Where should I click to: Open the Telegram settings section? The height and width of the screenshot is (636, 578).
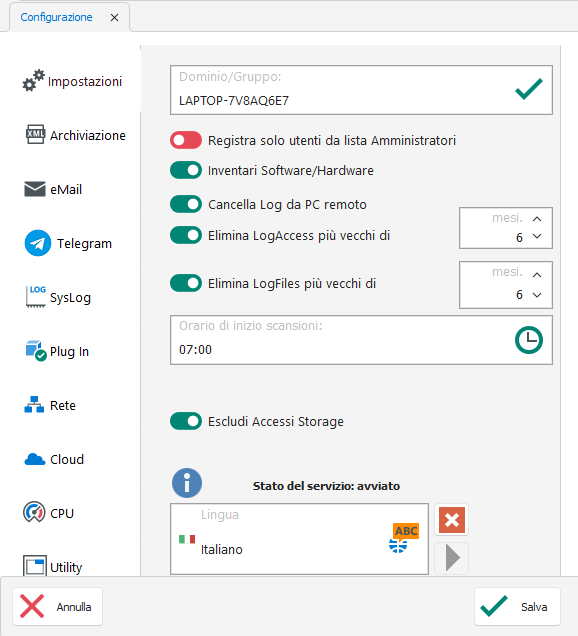click(x=68, y=243)
